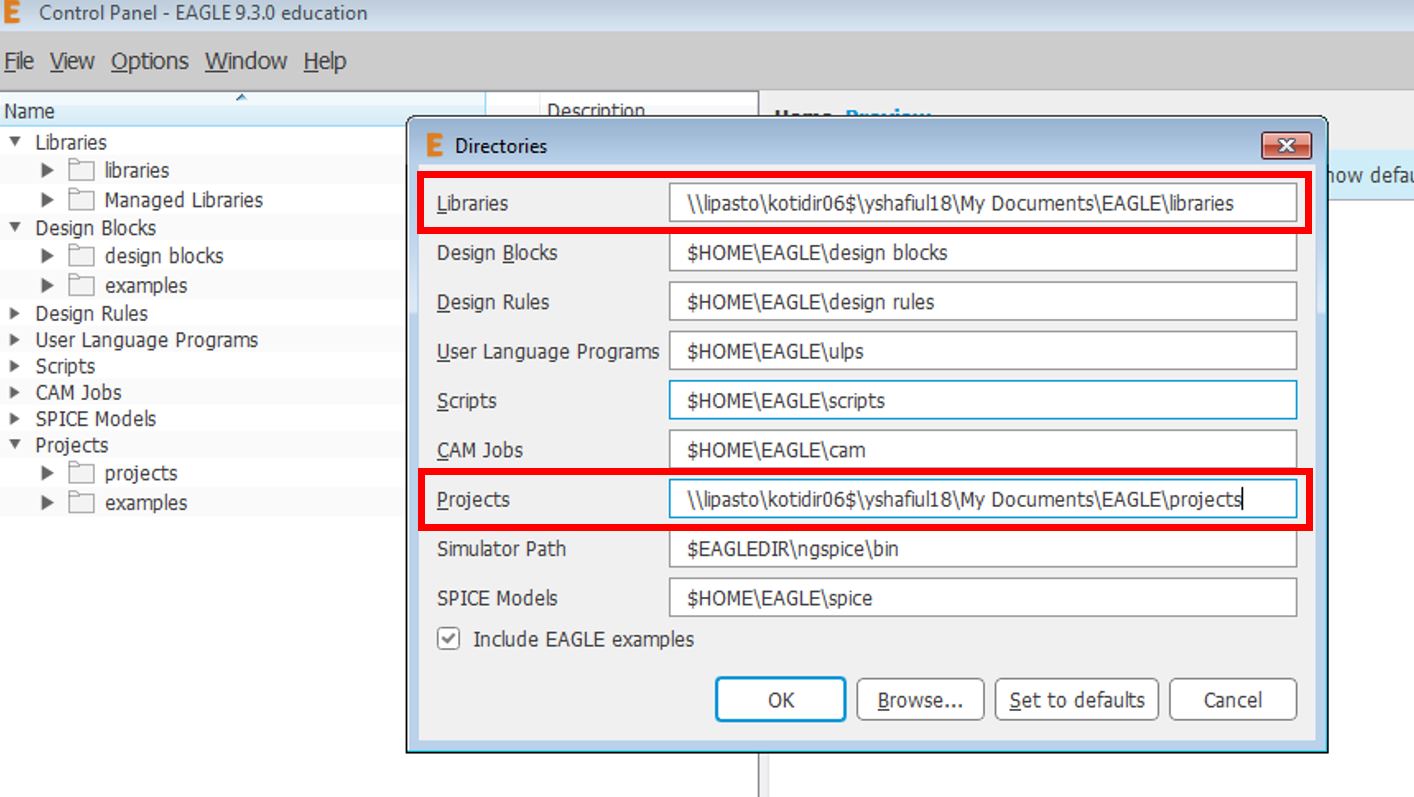Expand the libraries subfolder
This screenshot has height=797, width=1414.
47,170
